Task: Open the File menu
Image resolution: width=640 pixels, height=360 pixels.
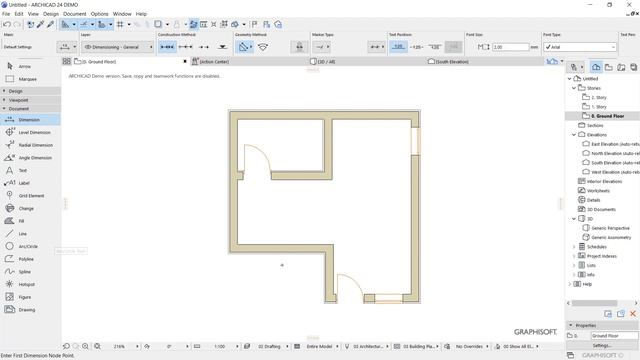Action: click(6, 14)
